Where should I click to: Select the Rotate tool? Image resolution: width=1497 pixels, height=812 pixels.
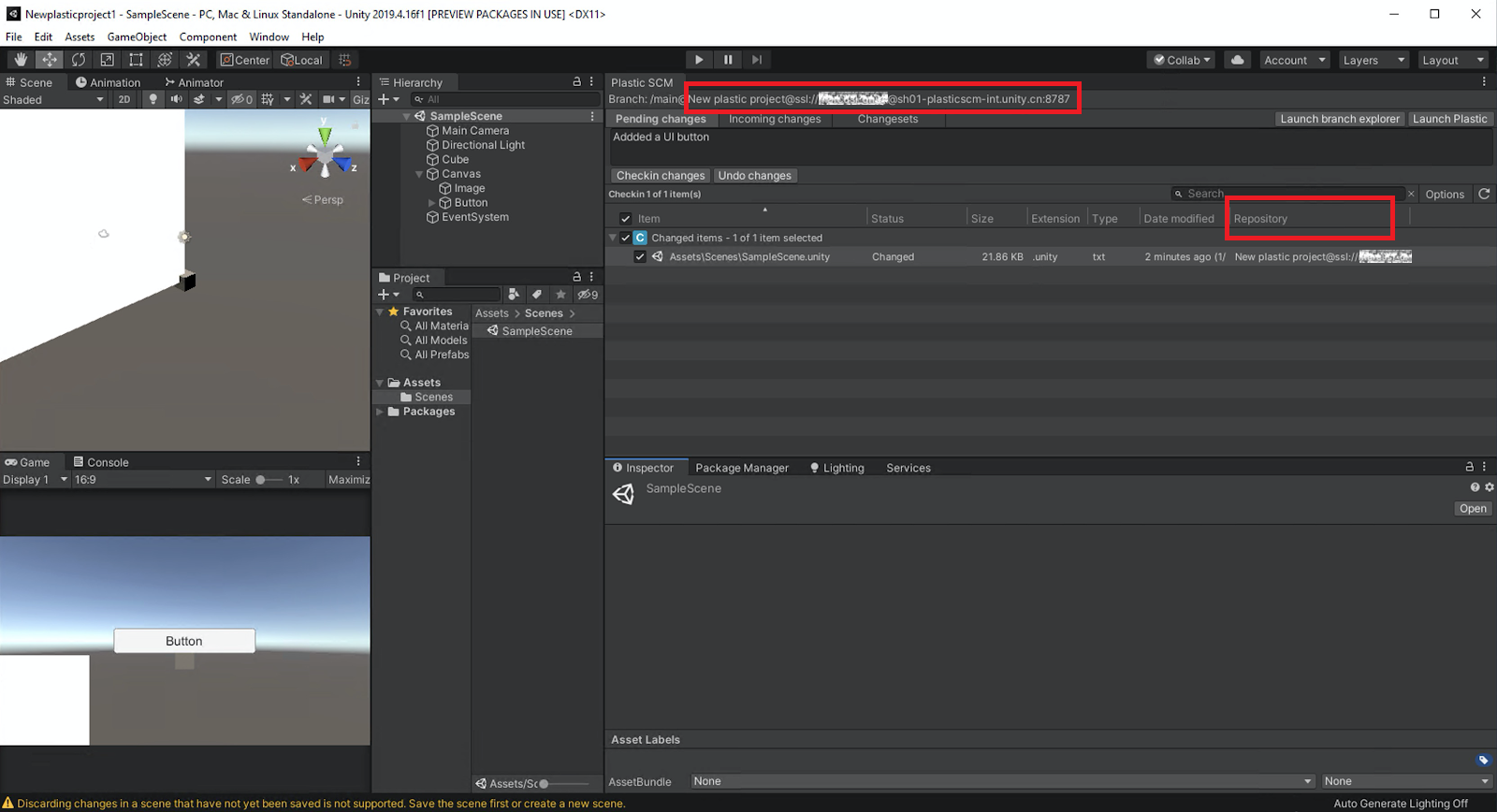pos(79,60)
